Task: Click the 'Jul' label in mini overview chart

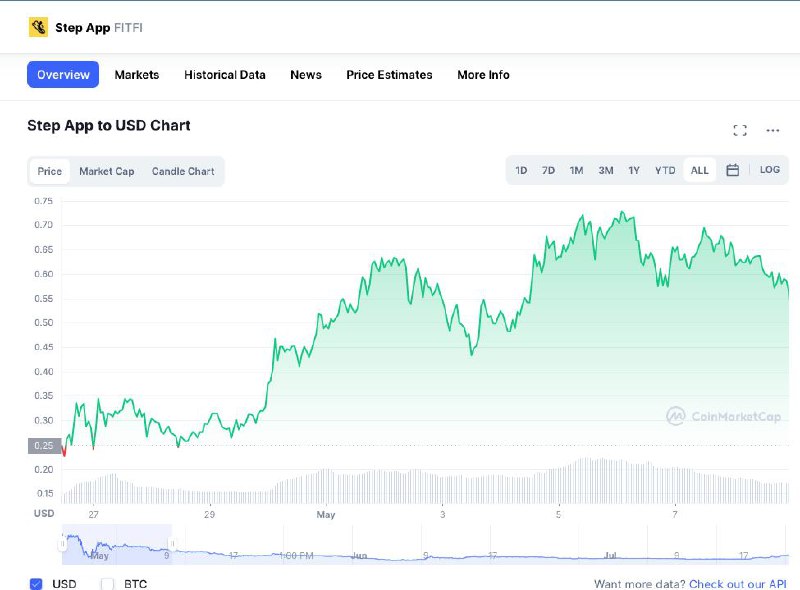Action: point(610,555)
